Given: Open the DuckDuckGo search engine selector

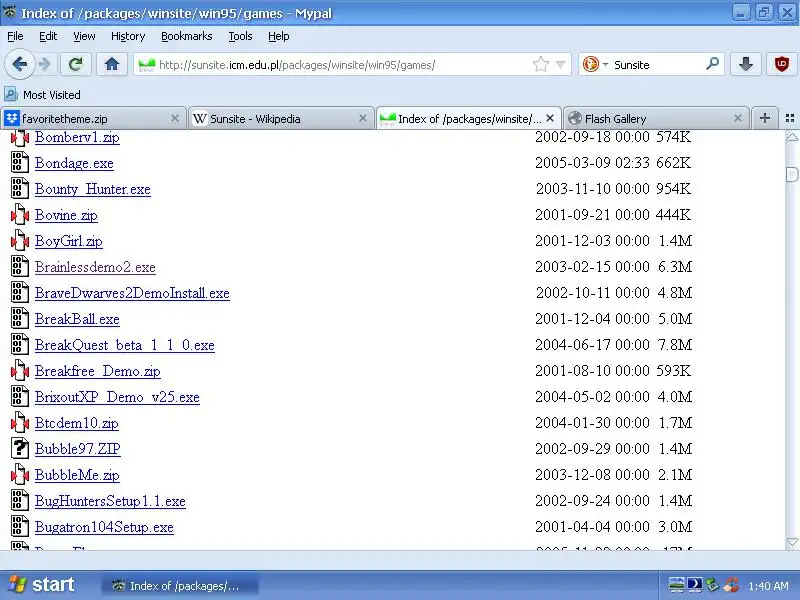Looking at the screenshot, I should click(595, 65).
